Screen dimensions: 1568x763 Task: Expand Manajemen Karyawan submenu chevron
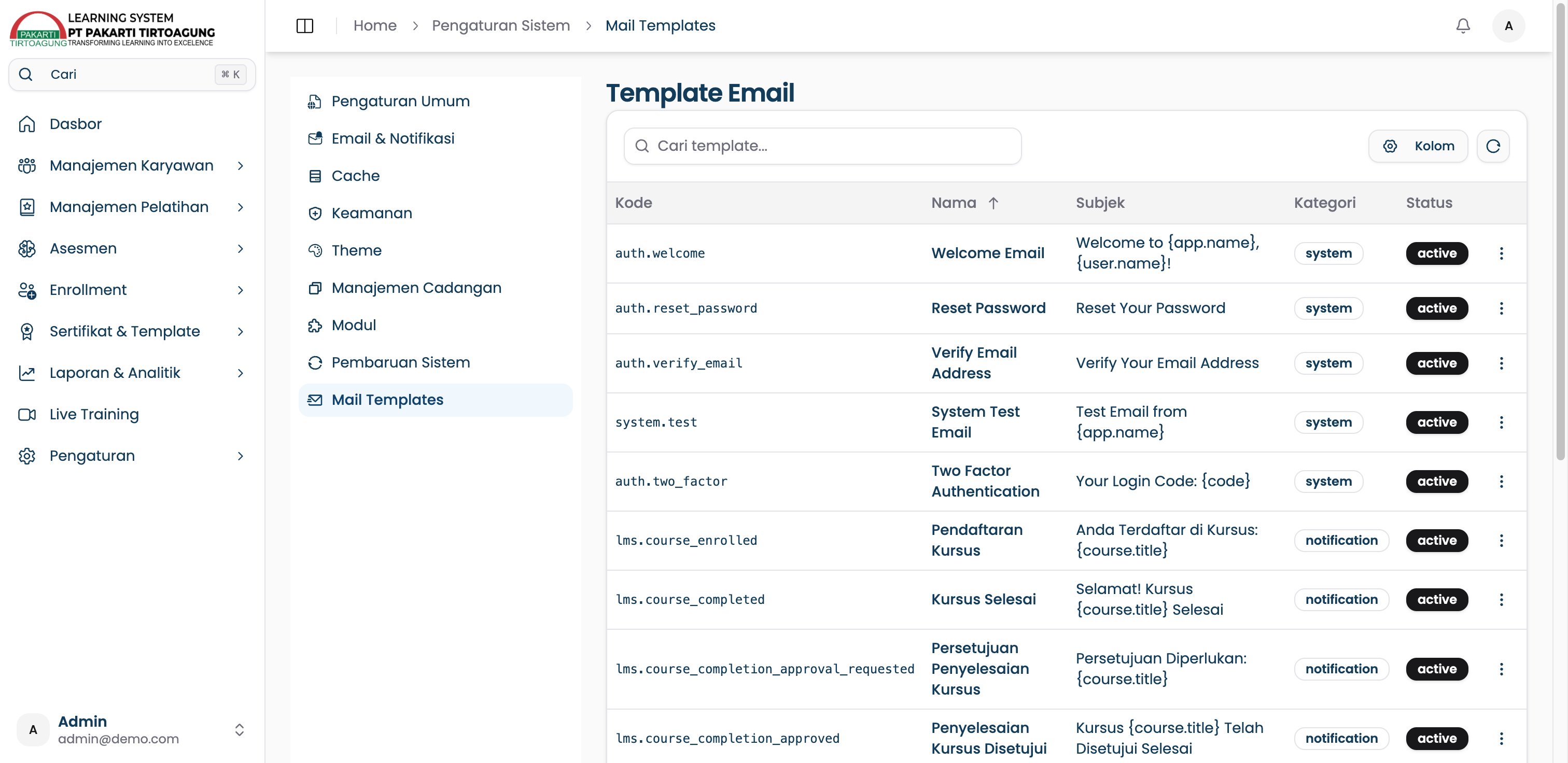click(x=241, y=165)
